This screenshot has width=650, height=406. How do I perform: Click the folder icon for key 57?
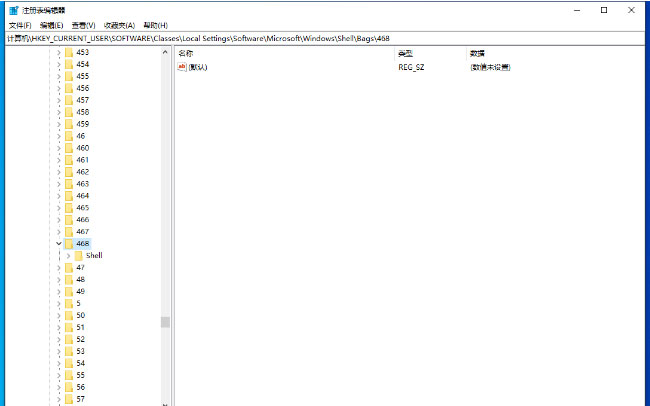(68, 399)
